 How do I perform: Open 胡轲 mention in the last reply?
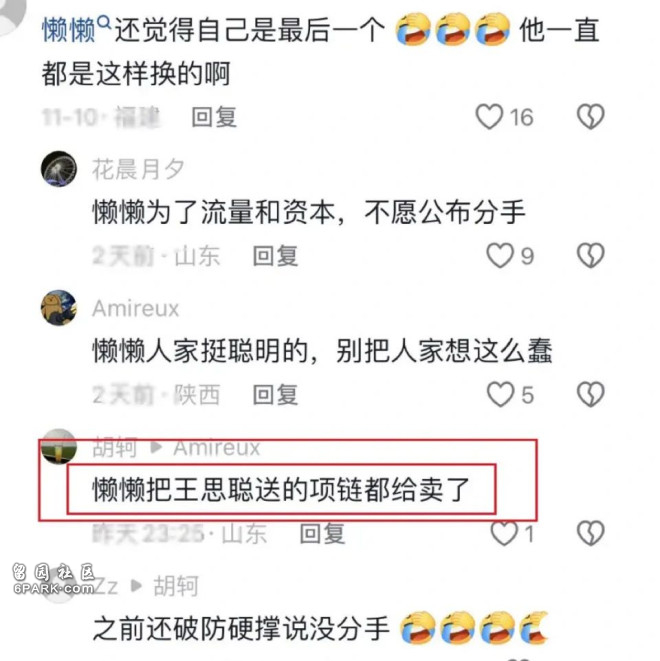pyautogui.click(x=176, y=586)
